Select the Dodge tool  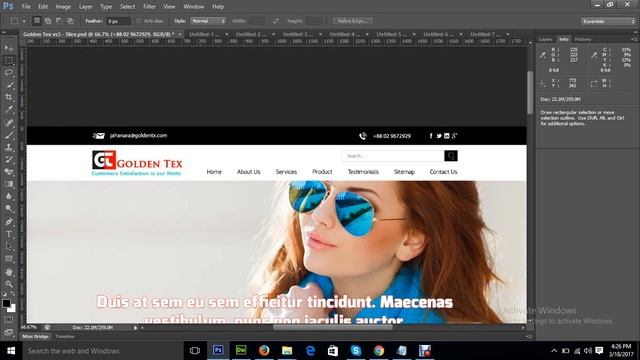point(9,209)
